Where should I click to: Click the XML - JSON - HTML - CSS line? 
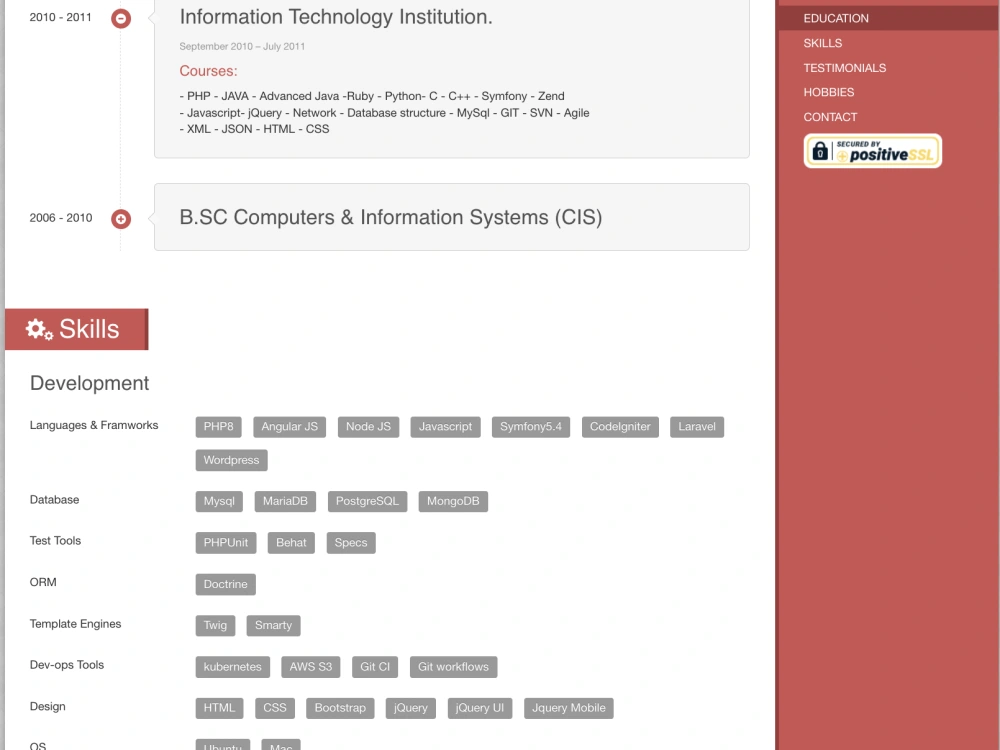254,129
